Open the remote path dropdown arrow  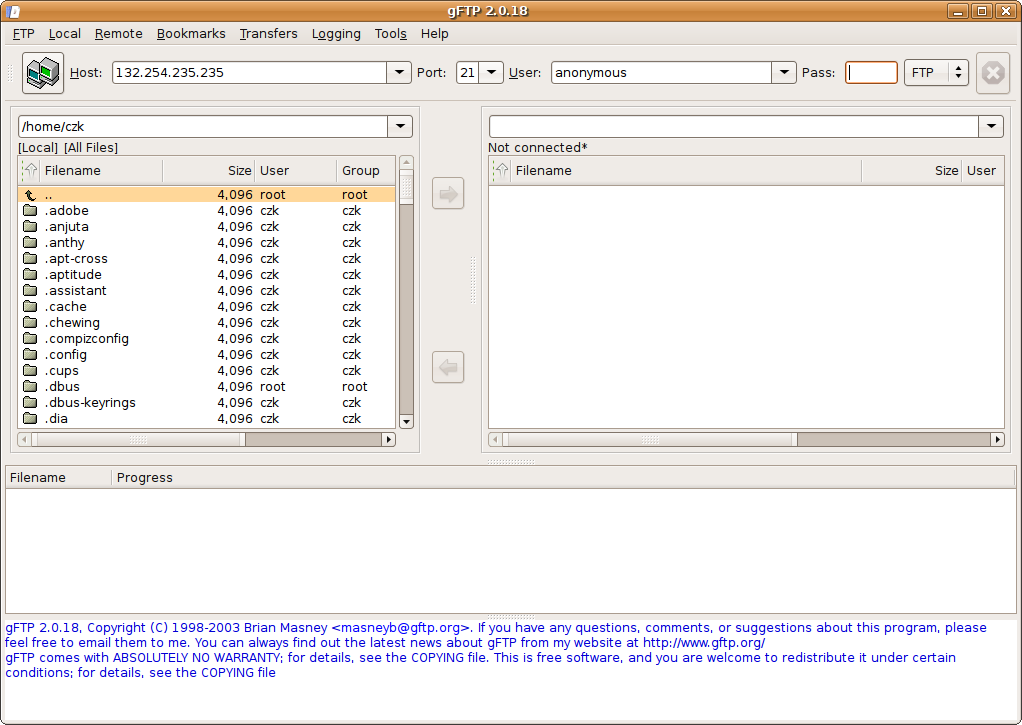click(991, 126)
